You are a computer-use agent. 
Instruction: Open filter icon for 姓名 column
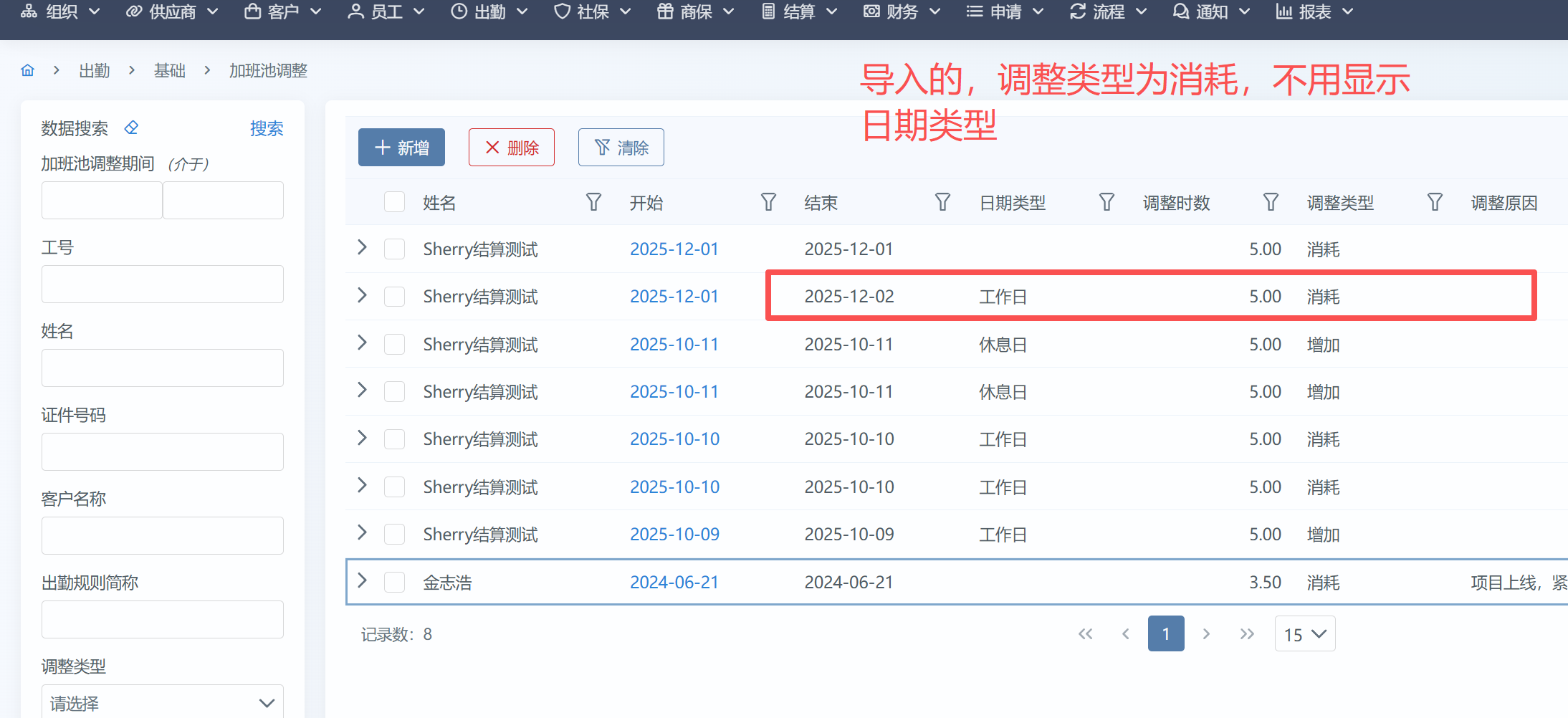pos(593,202)
